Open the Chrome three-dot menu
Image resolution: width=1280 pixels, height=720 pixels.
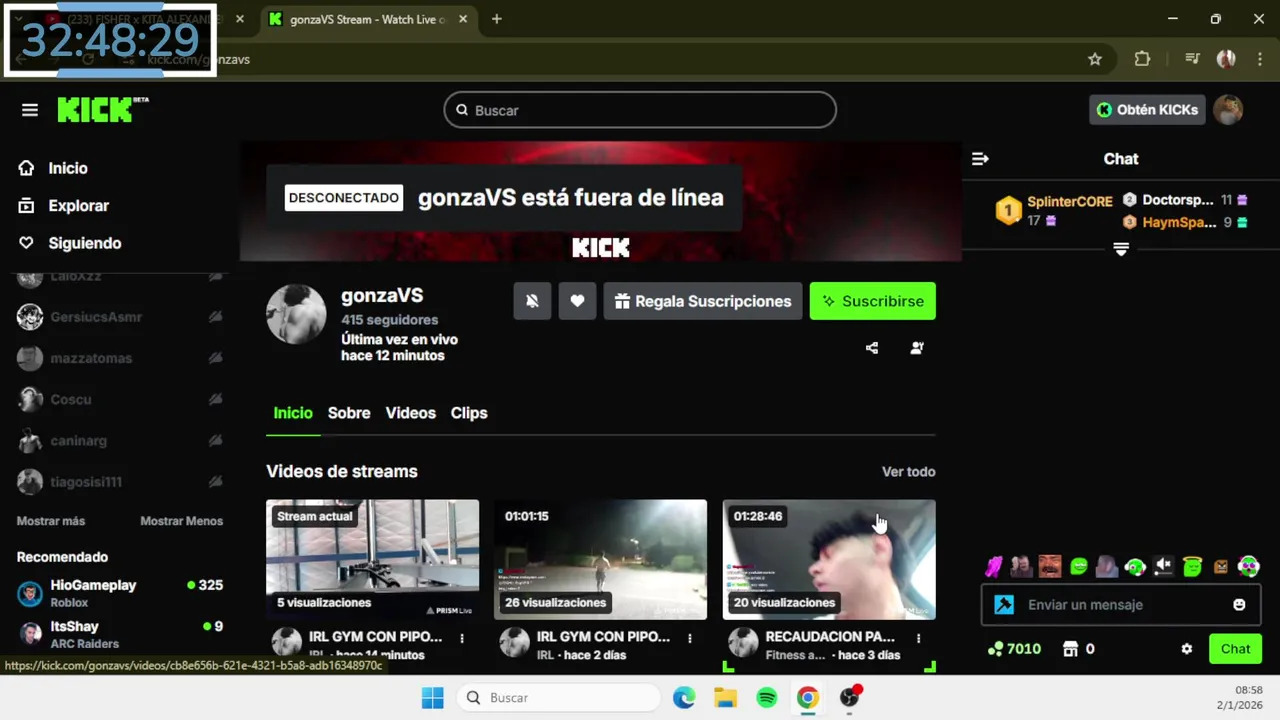click(x=1261, y=59)
